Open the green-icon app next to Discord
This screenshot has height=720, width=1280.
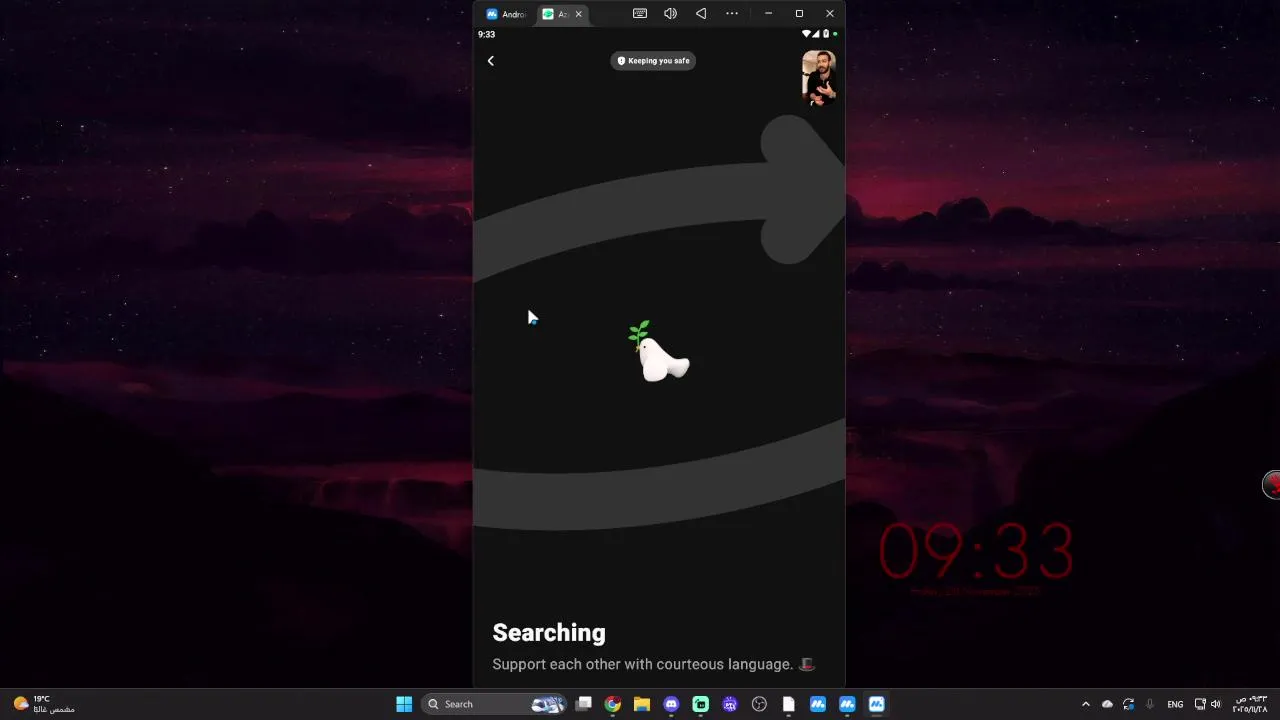coord(701,704)
